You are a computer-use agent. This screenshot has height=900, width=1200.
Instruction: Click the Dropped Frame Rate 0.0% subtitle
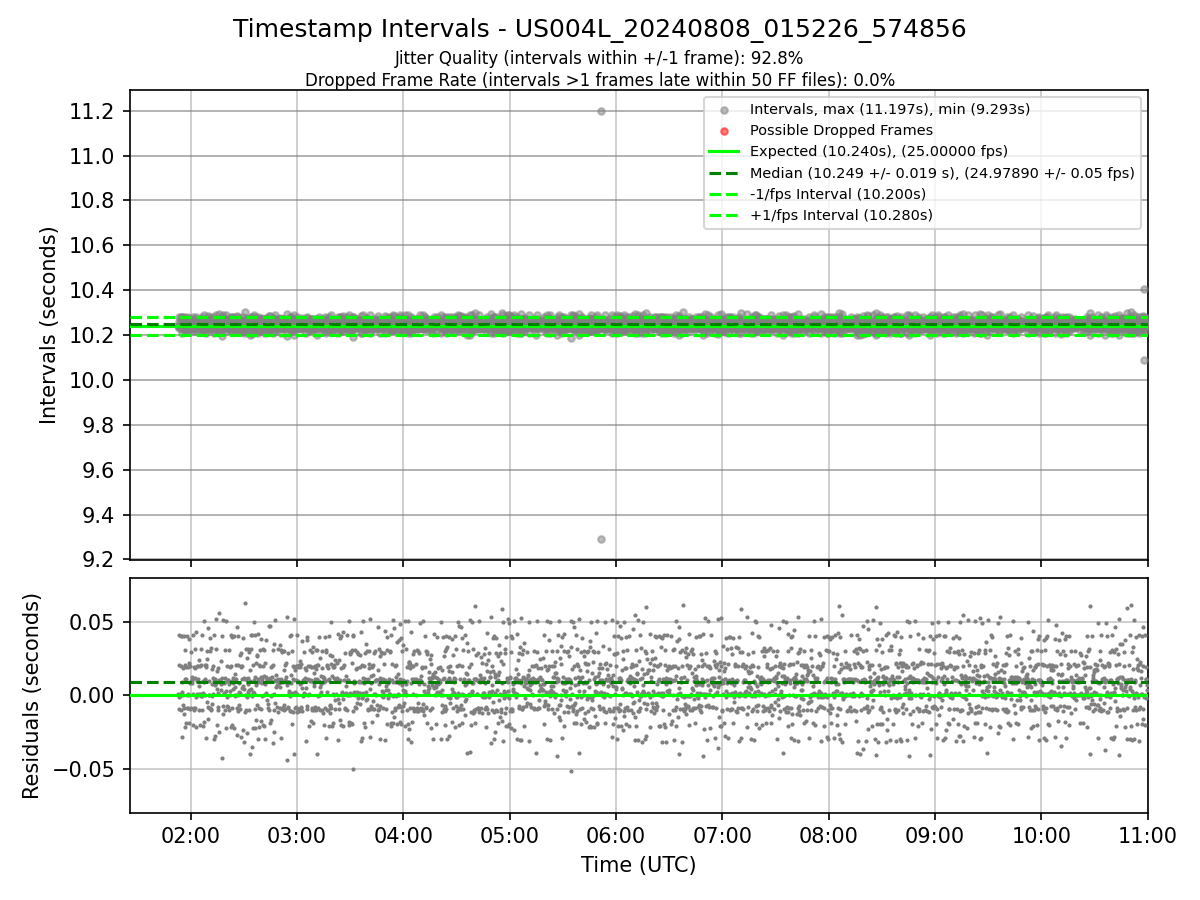click(600, 80)
